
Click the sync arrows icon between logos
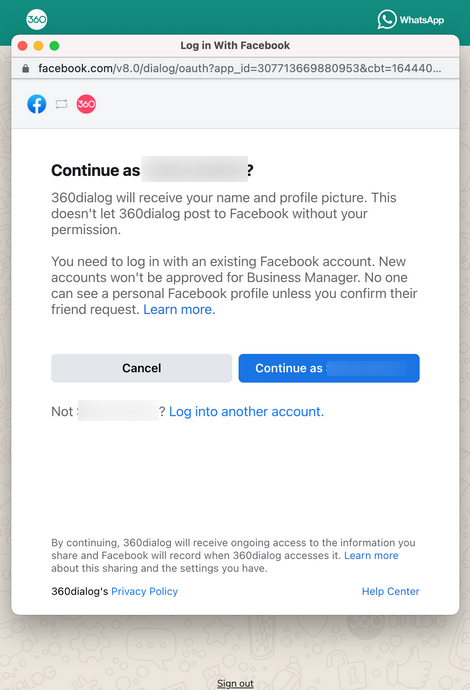pos(62,104)
